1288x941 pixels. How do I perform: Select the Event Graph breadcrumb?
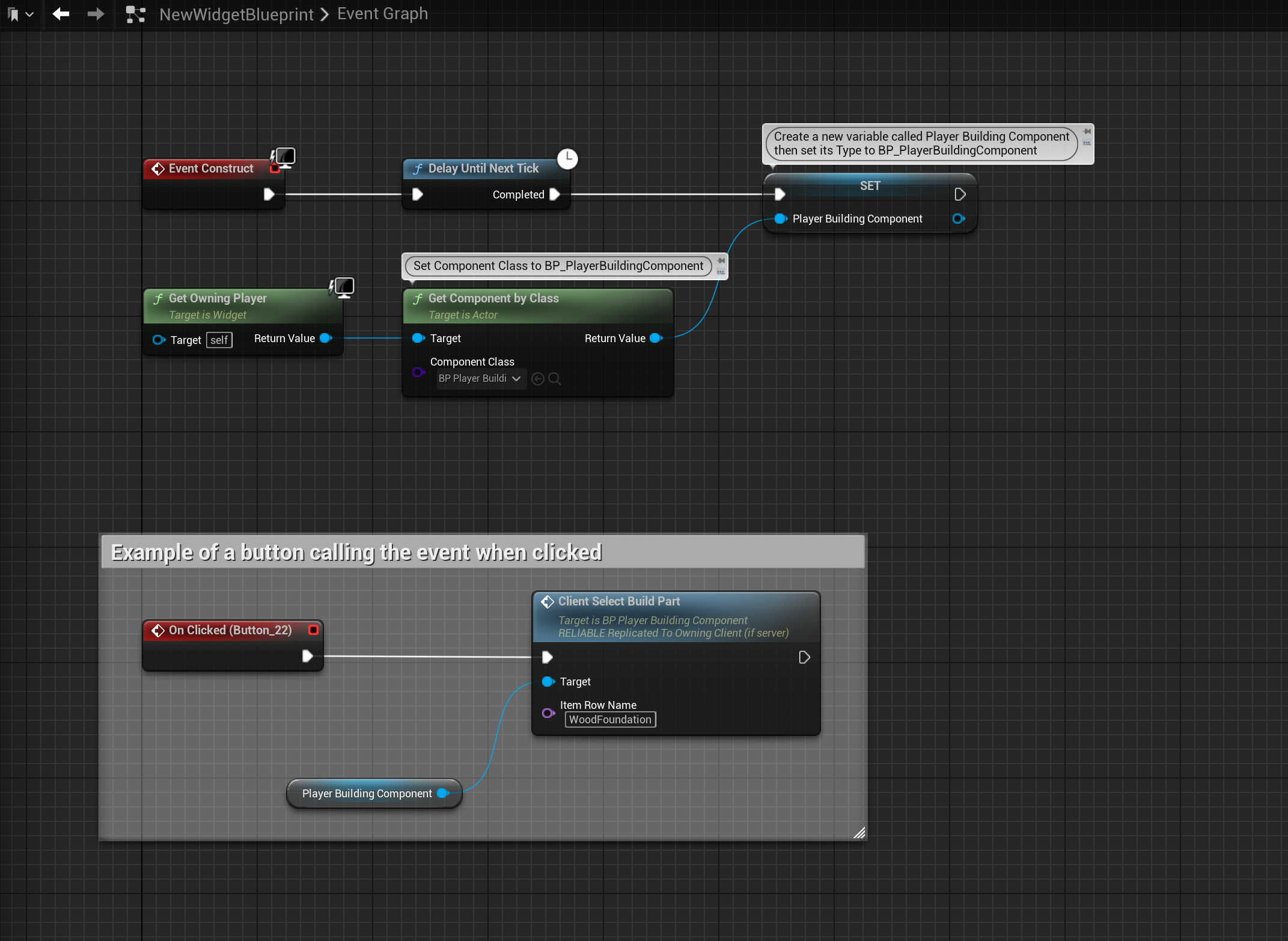(x=382, y=14)
